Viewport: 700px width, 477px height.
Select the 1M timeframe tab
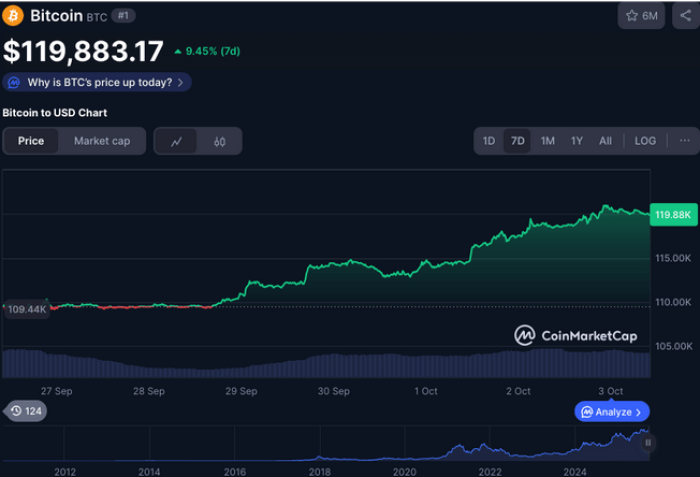pyautogui.click(x=547, y=141)
